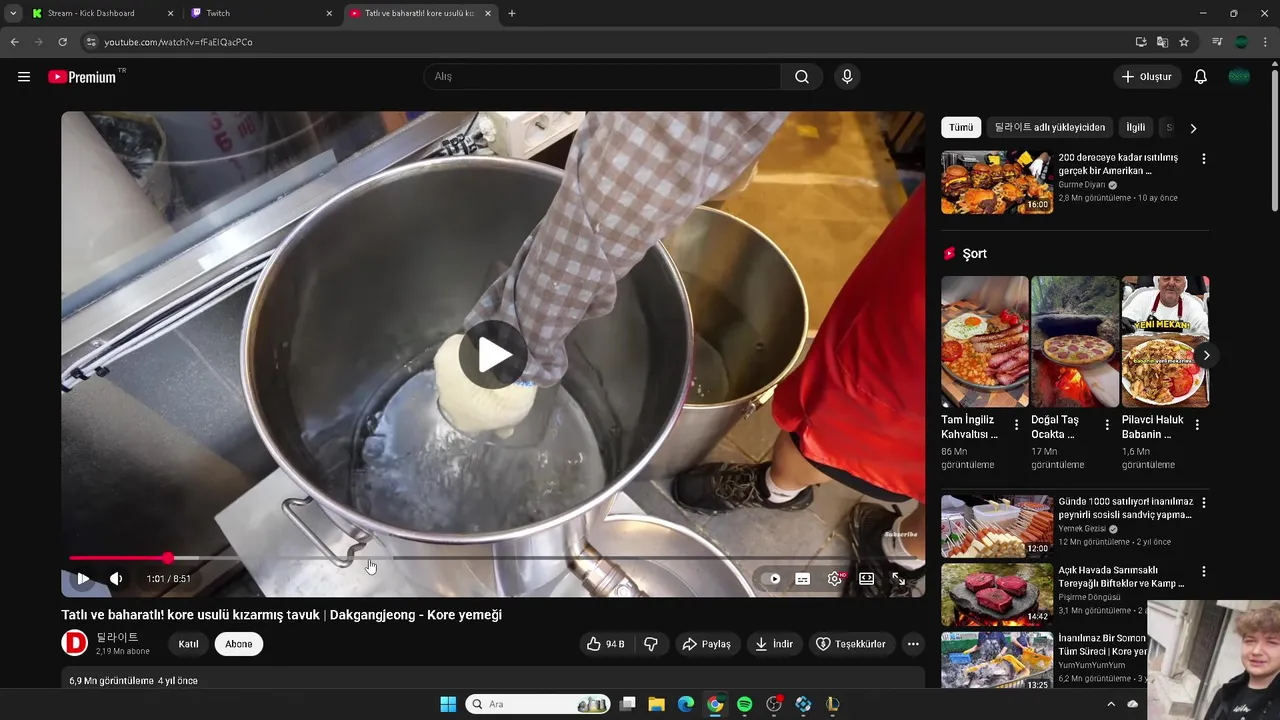Image resolution: width=1280 pixels, height=720 pixels.
Task: Click the red scrubber handle on the timeline
Action: point(168,558)
